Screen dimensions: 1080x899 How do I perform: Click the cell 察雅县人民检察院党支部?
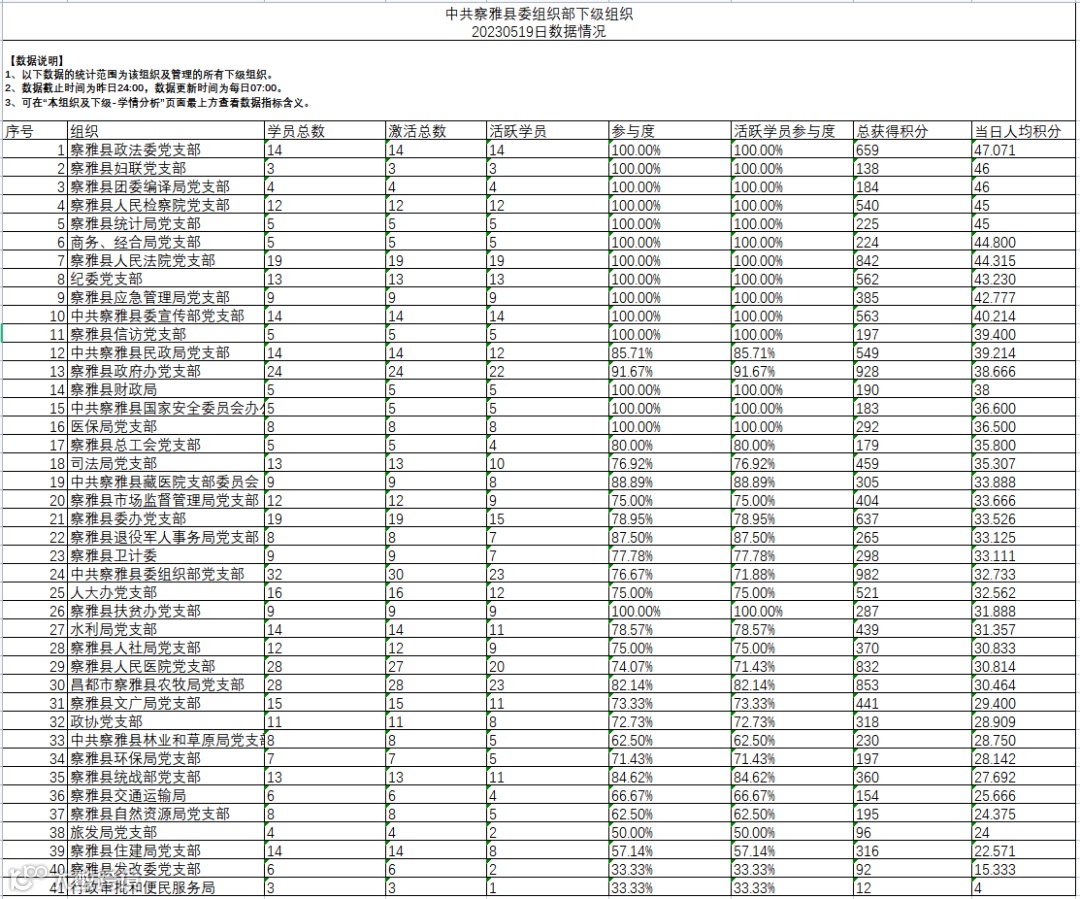tap(166, 205)
